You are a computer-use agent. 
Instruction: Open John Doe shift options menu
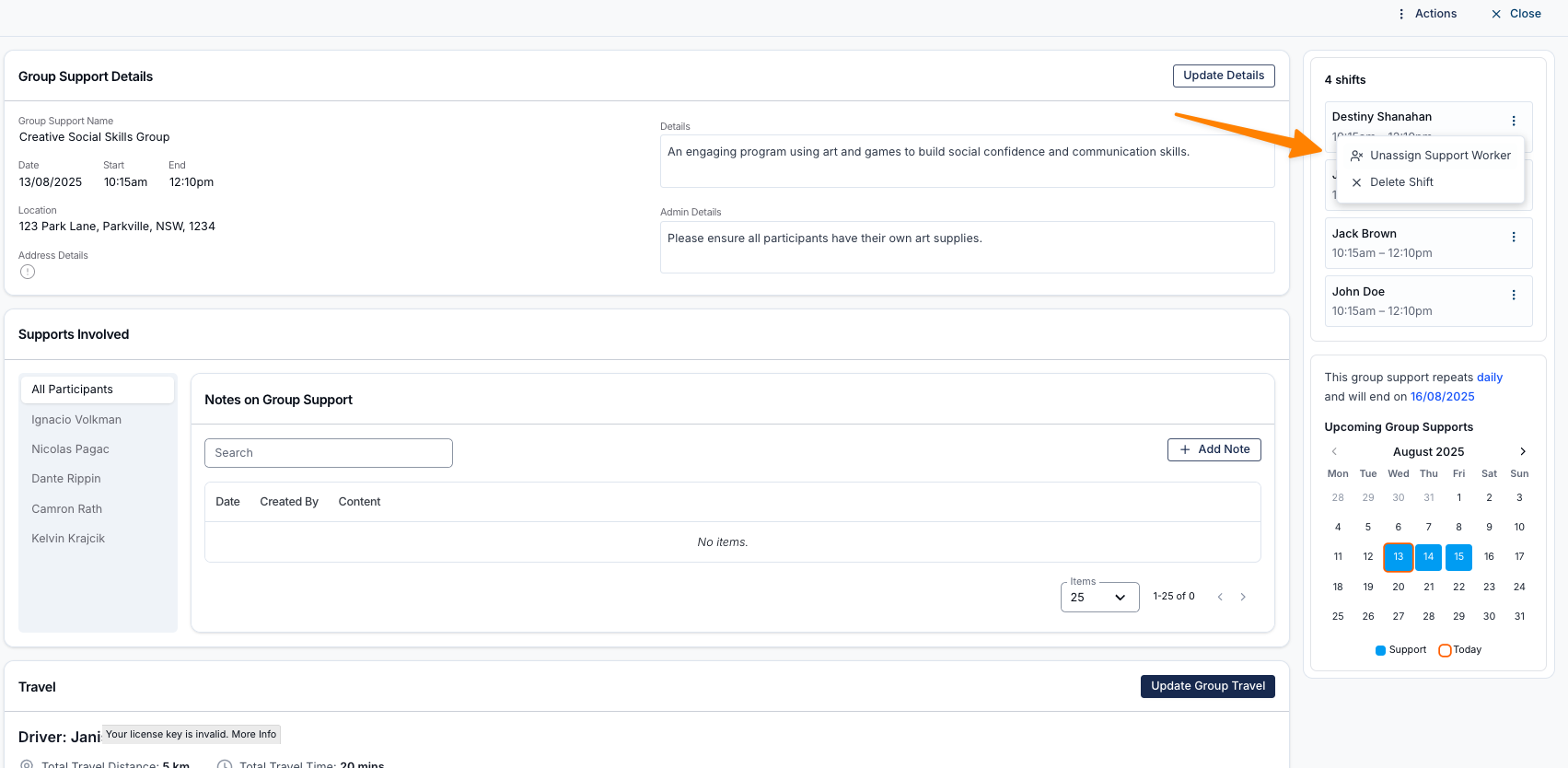coord(1513,296)
